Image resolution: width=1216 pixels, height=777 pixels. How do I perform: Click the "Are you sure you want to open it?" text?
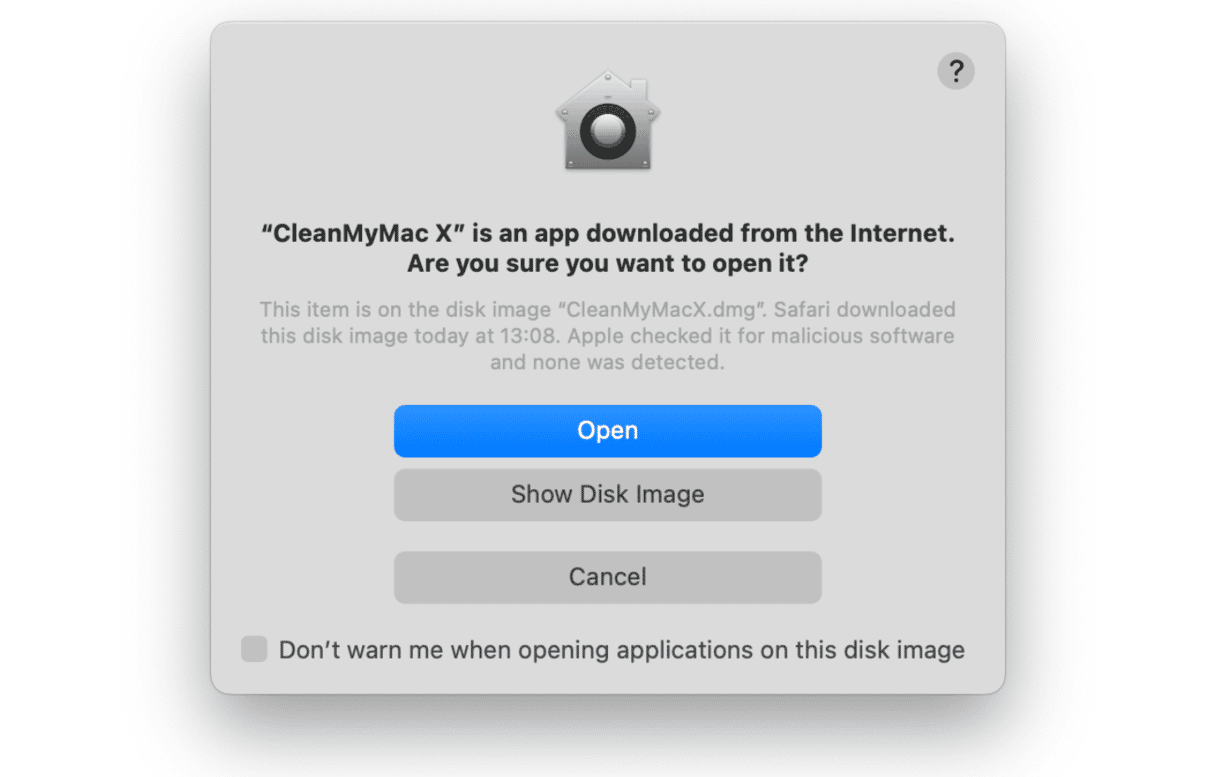(x=607, y=266)
